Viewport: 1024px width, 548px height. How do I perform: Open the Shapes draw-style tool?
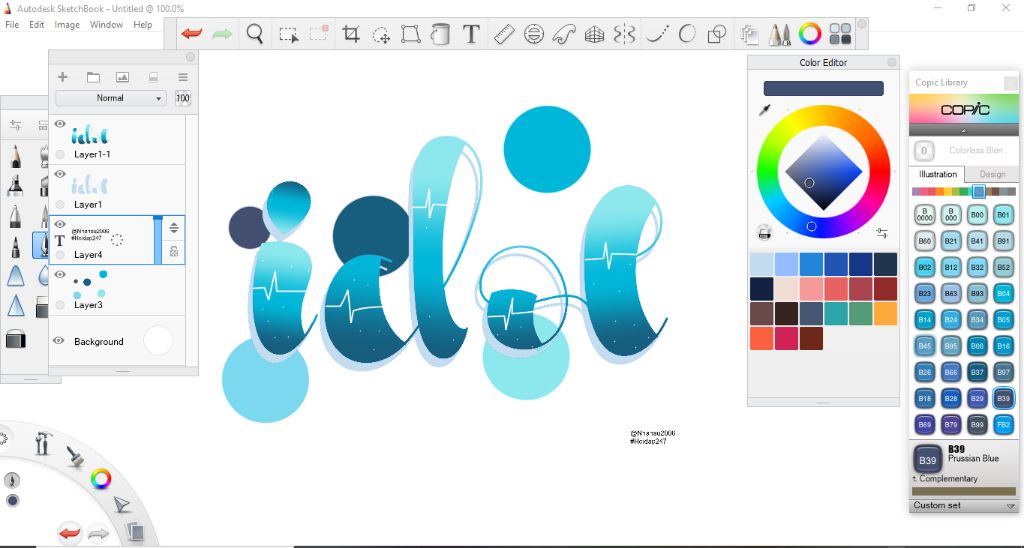pos(717,34)
